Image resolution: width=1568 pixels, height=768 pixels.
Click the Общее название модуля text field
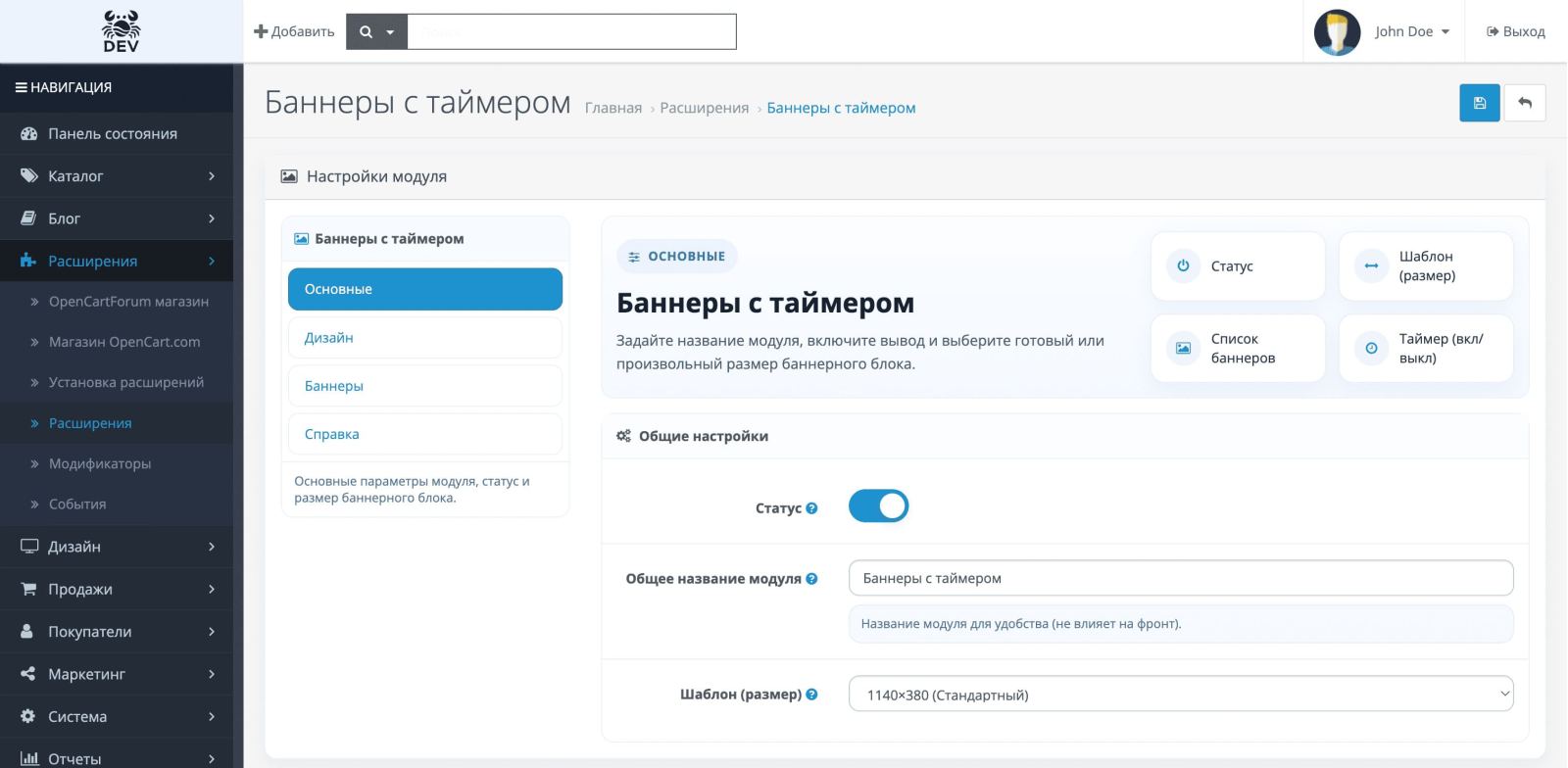1181,578
